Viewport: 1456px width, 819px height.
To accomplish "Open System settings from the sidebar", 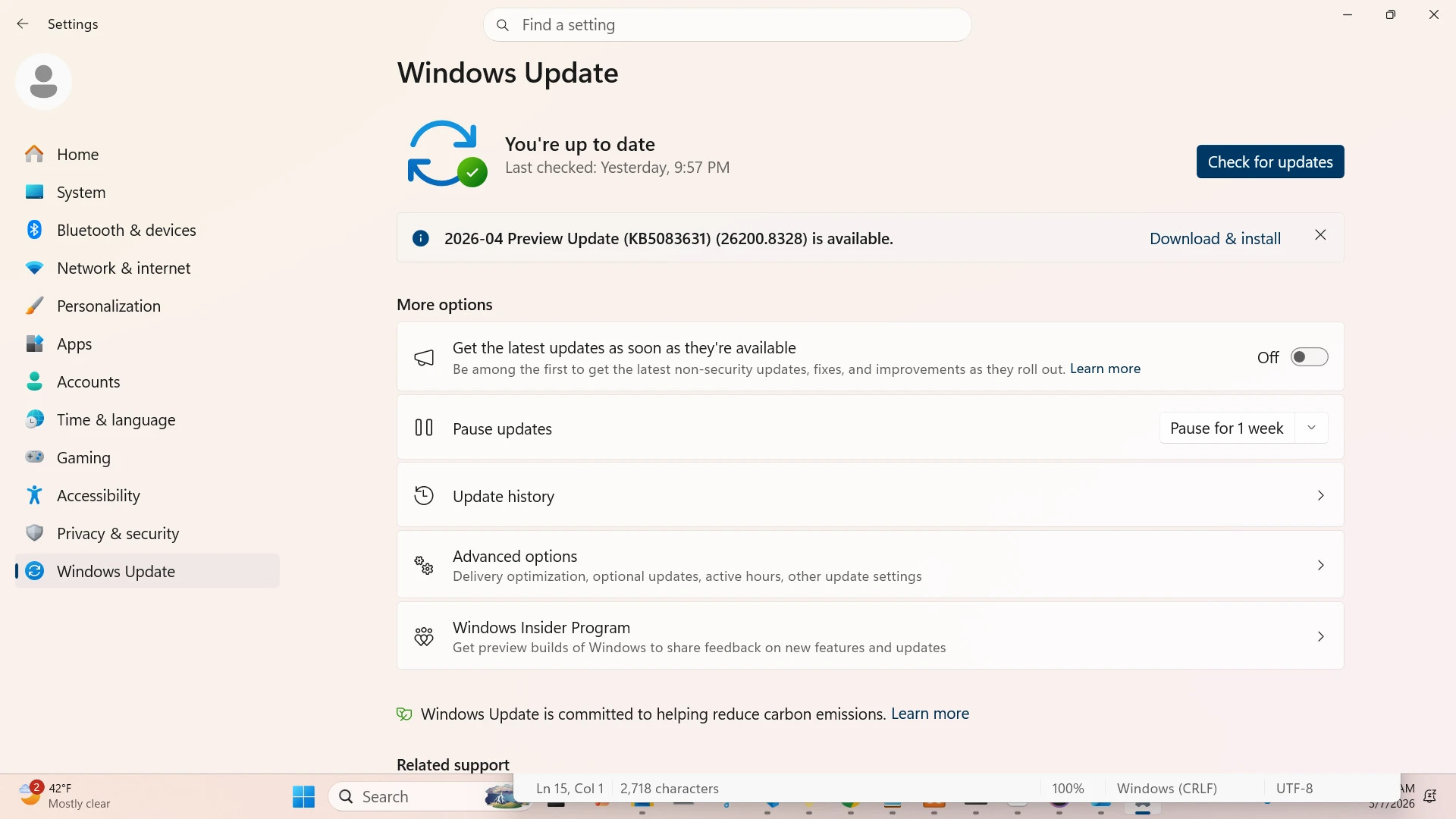I will [148, 192].
